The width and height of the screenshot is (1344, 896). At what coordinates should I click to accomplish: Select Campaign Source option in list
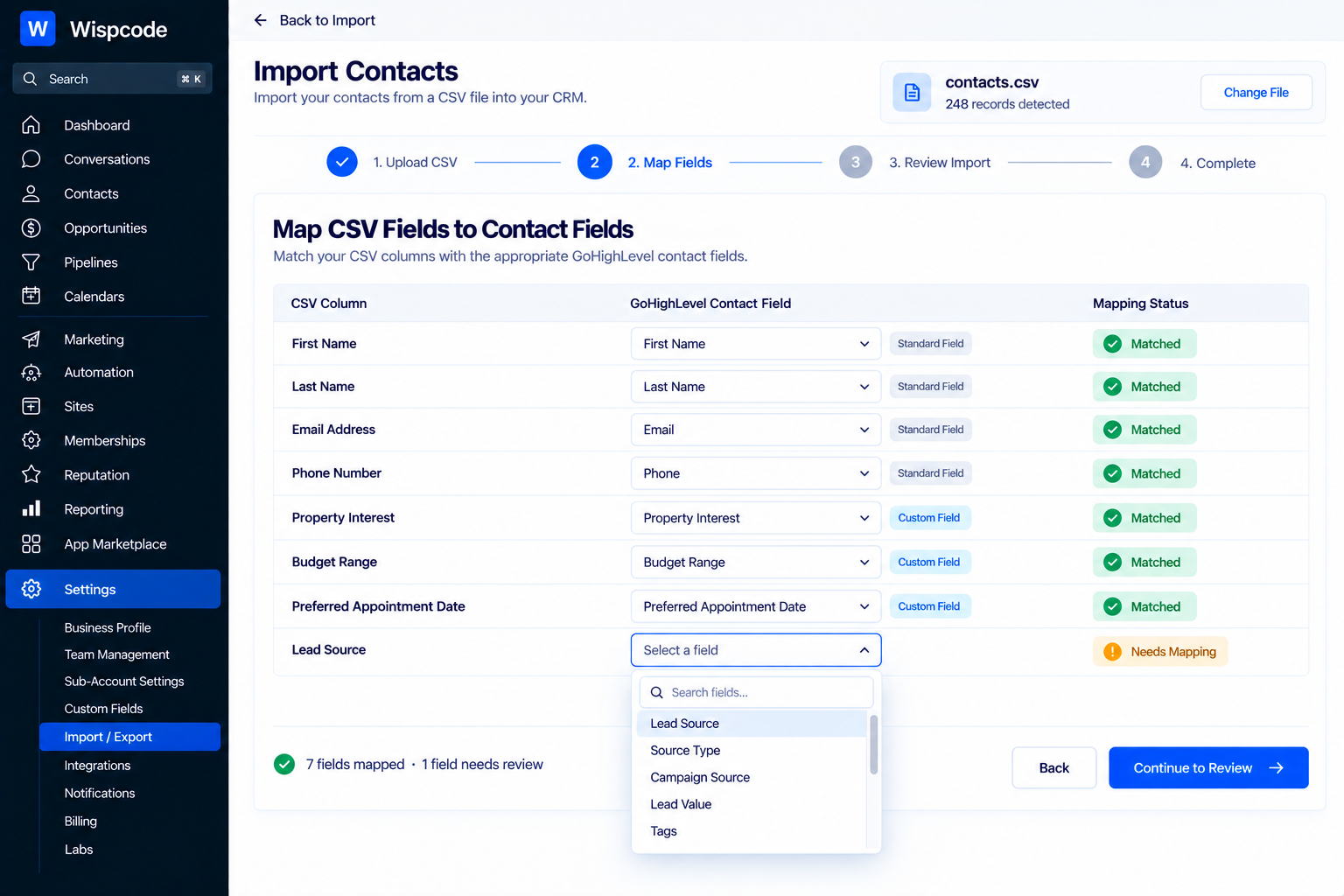pyautogui.click(x=752, y=777)
